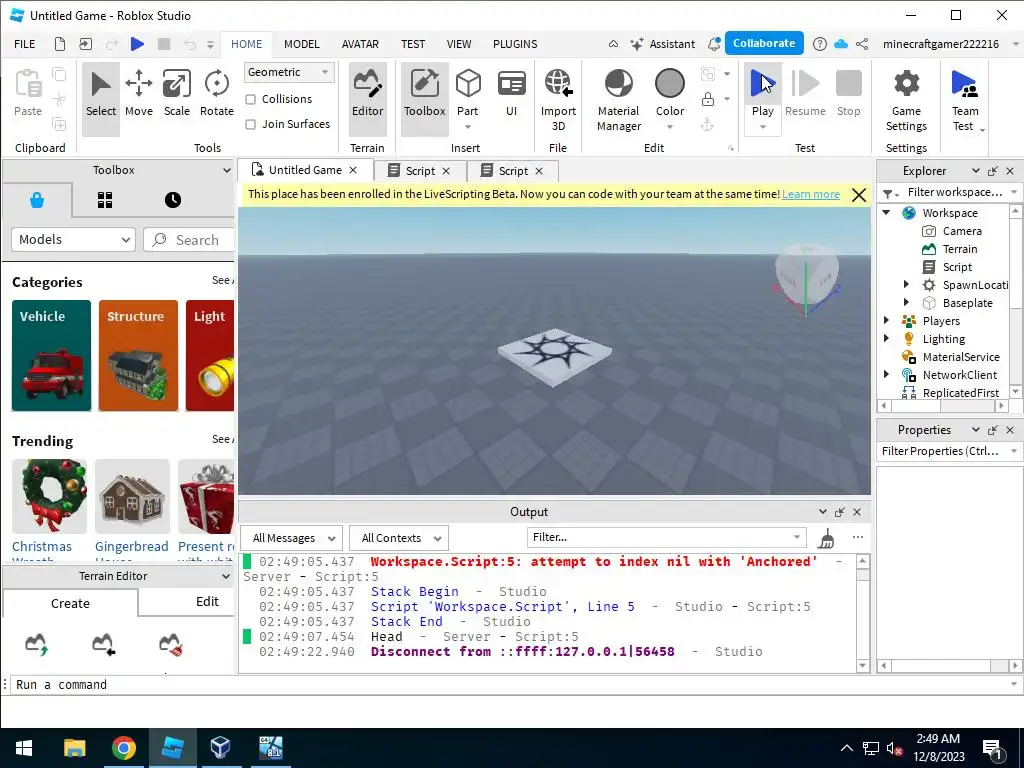This screenshot has width=1024, height=768.
Task: Select the Christmas Wreath model thumbnail
Action: click(49, 496)
